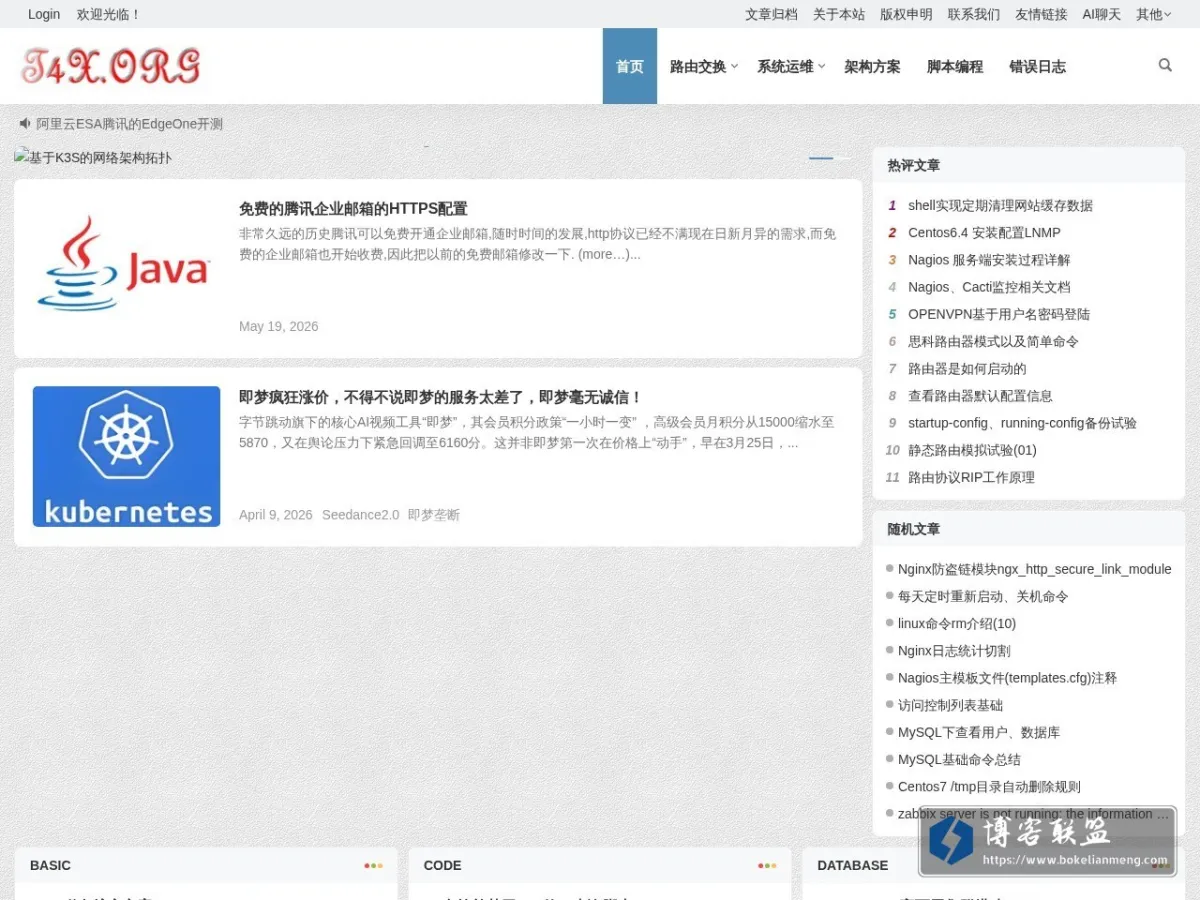
Task: Open 每天定时重新启动、关机命令
Action: coord(983,596)
